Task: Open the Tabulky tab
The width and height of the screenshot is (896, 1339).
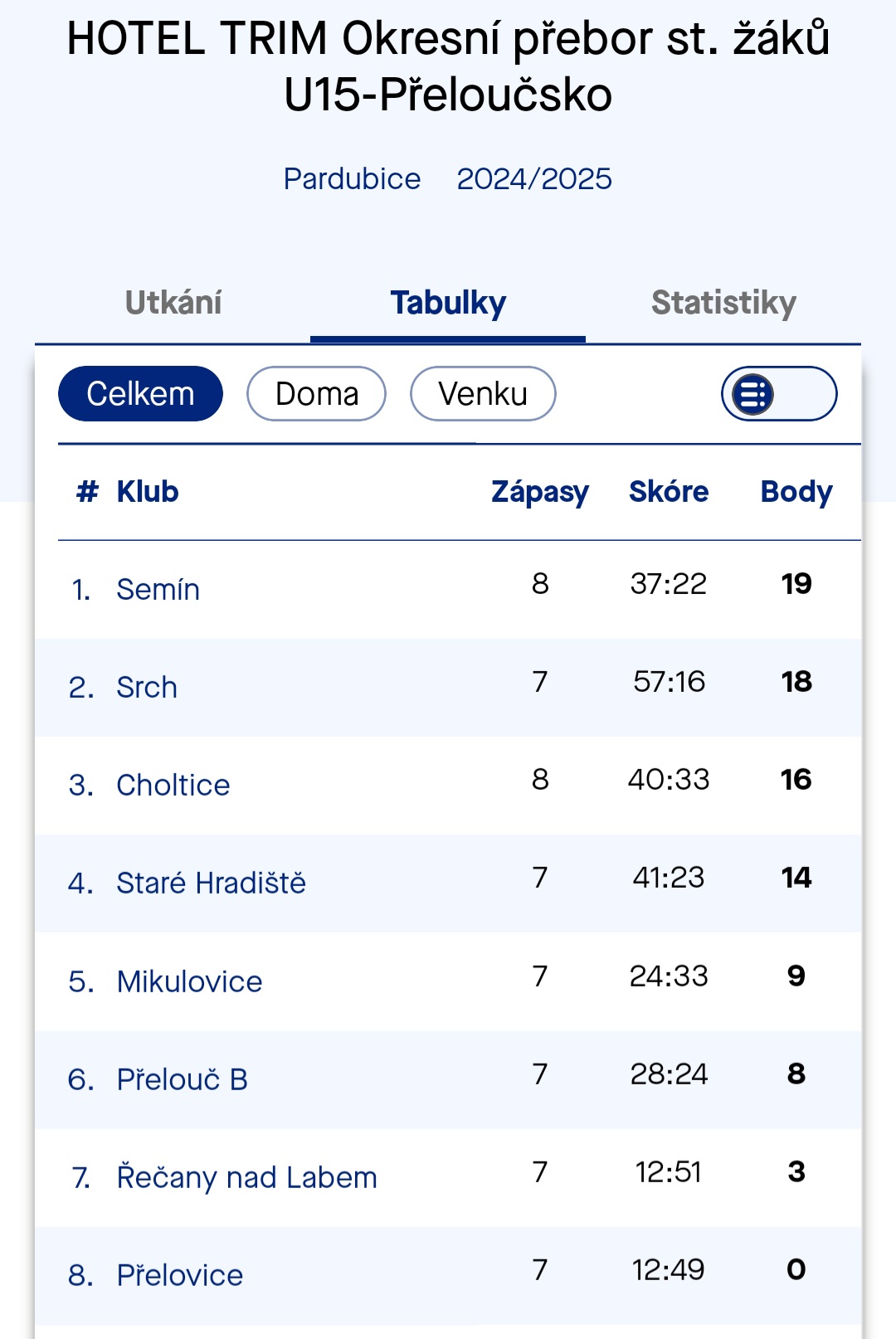Action: [x=448, y=303]
